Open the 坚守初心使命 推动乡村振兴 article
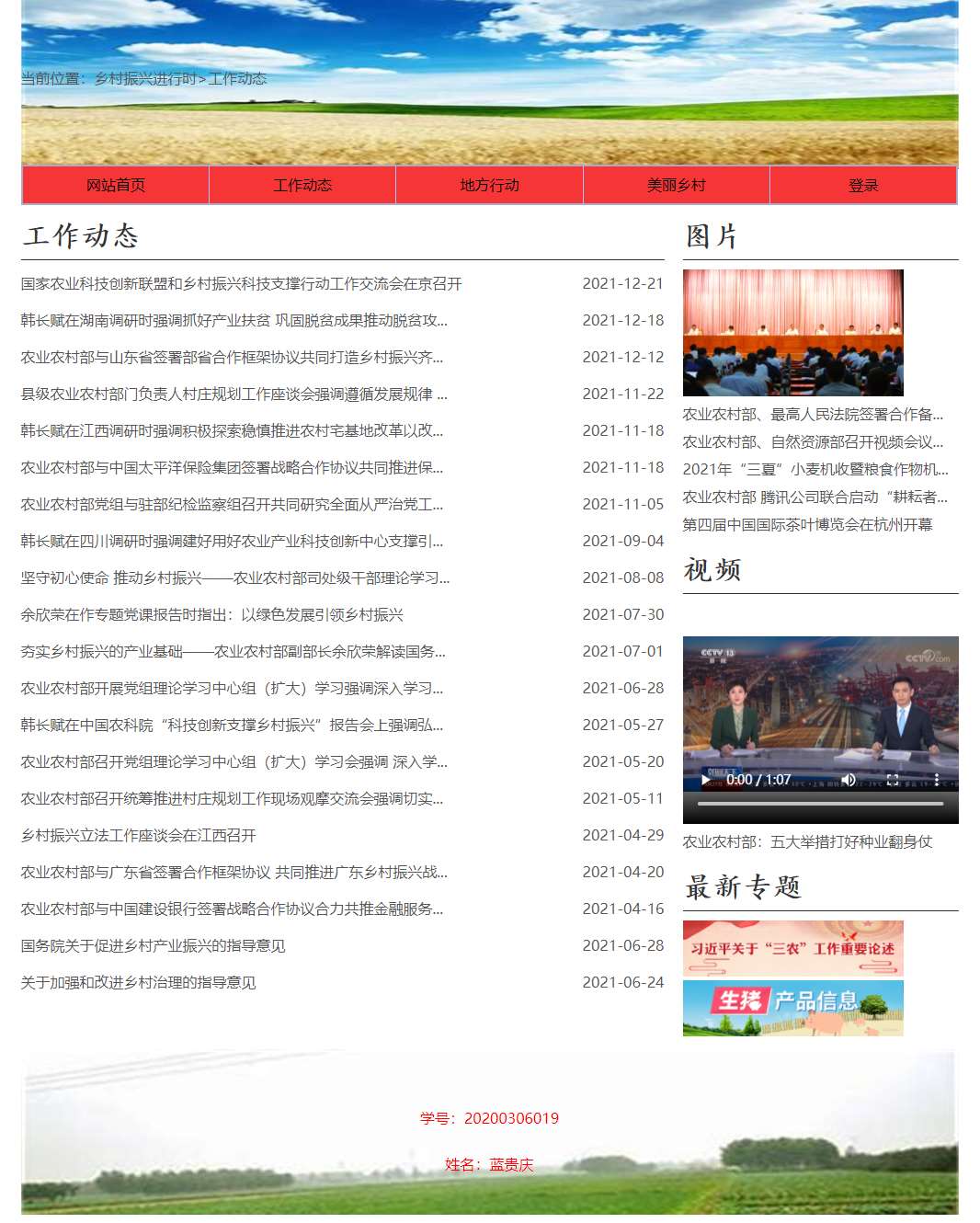Image resolution: width=980 pixels, height=1223 pixels. tap(235, 578)
